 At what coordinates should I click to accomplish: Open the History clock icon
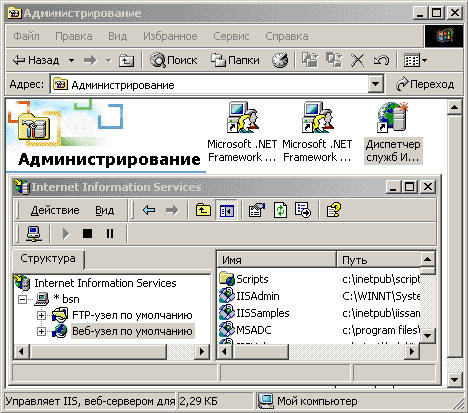pos(280,60)
